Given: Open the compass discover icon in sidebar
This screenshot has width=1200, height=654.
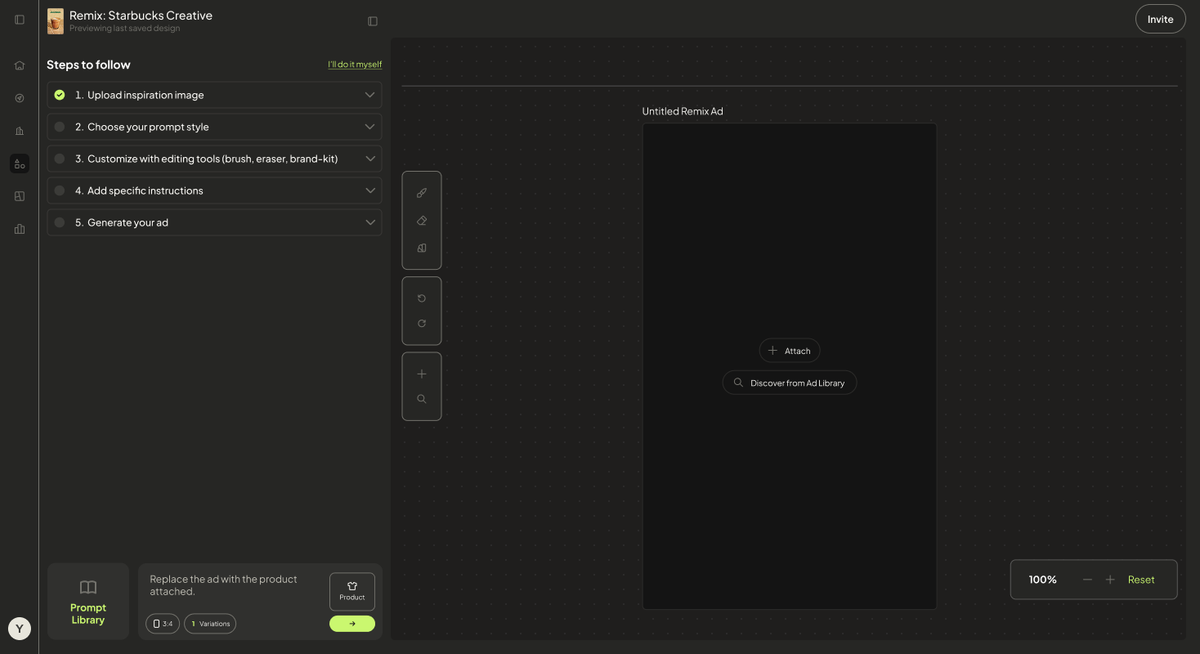Looking at the screenshot, I should [x=19, y=98].
